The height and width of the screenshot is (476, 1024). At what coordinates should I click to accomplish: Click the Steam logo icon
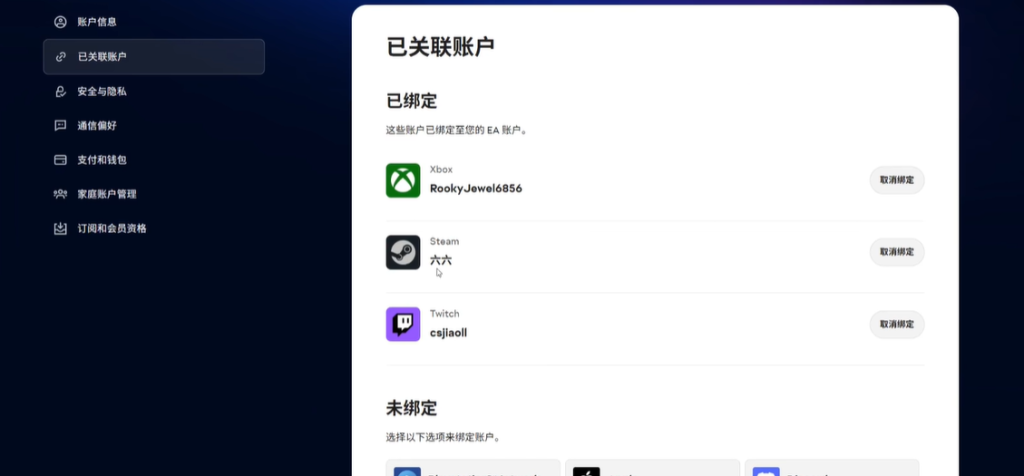pos(403,252)
